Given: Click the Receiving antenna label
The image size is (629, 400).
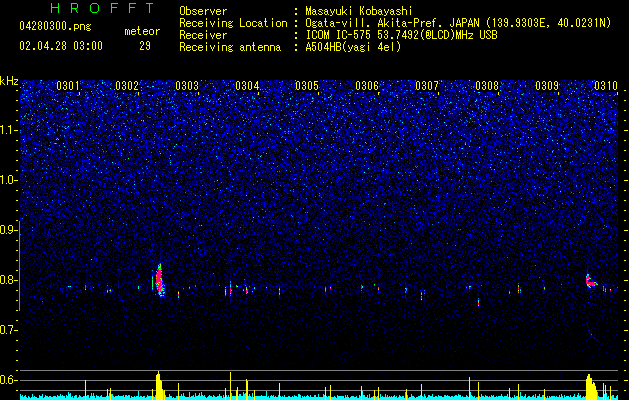Looking at the screenshot, I should point(230,47).
